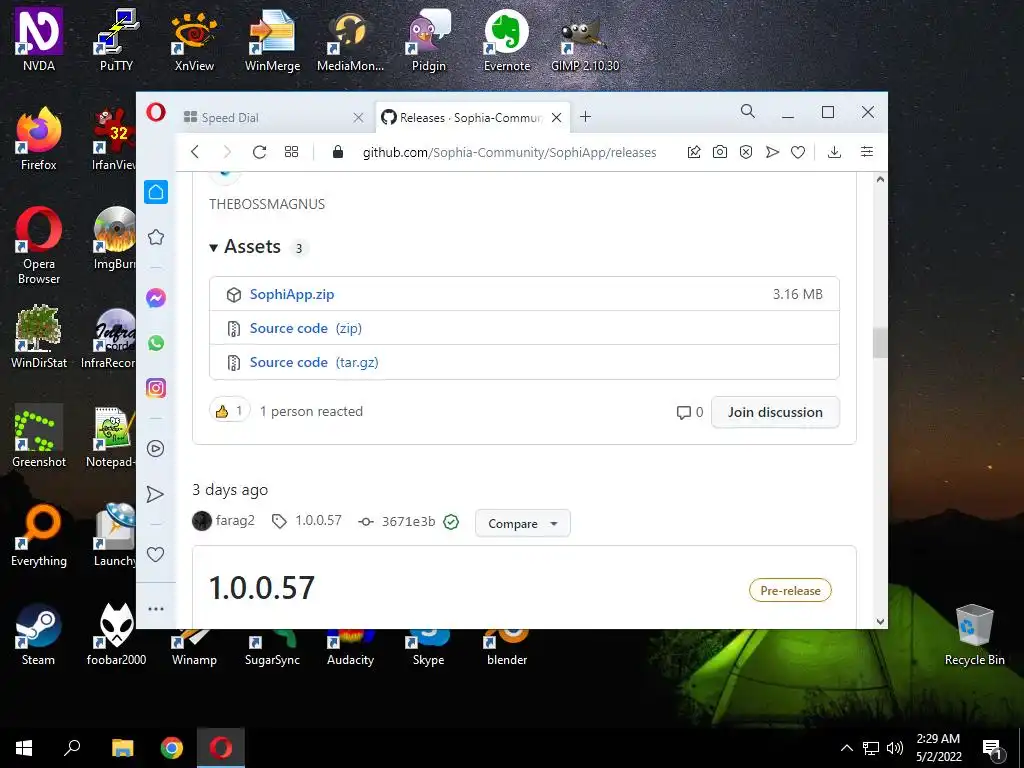Screen dimensions: 1024x768
Task: Open the snapshot camera icon in address bar
Action: point(720,152)
